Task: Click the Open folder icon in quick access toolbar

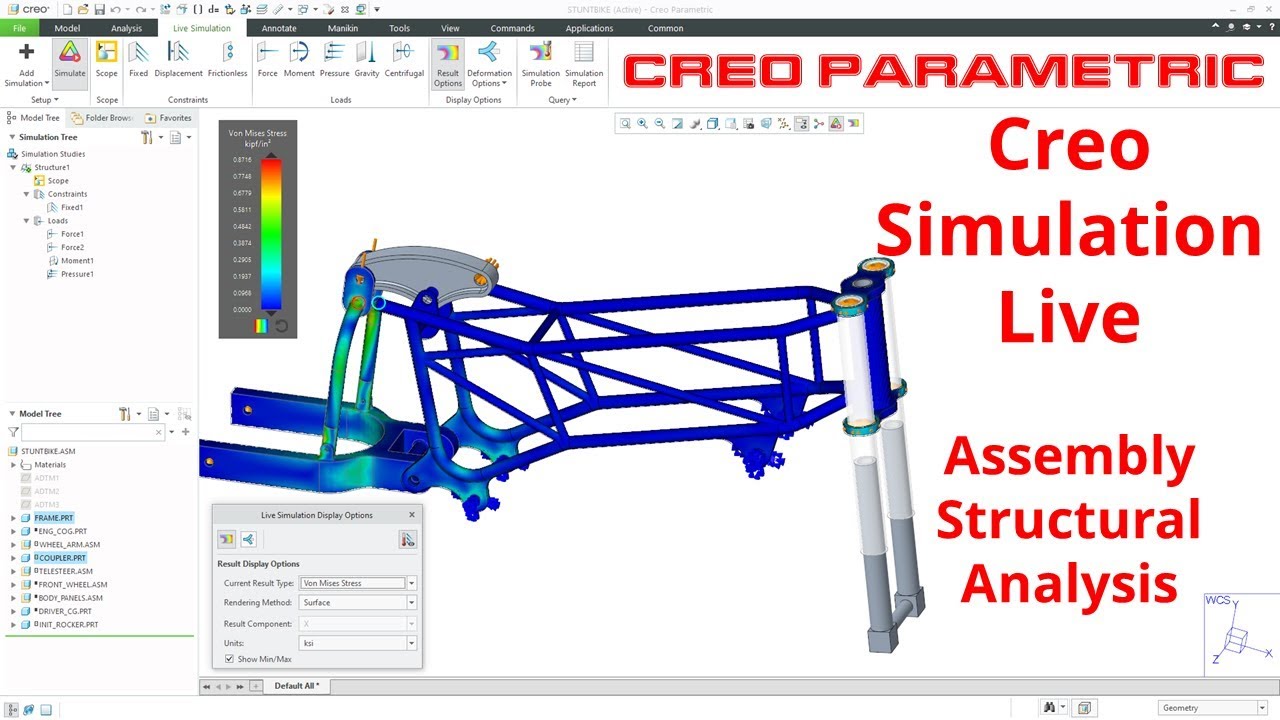Action: (x=83, y=9)
